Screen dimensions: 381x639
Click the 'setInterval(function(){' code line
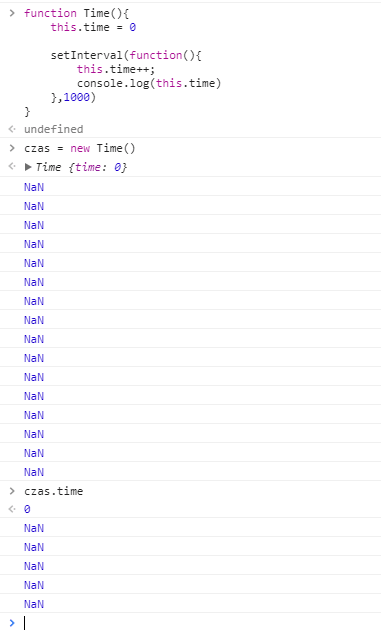pyautogui.click(x=126, y=55)
